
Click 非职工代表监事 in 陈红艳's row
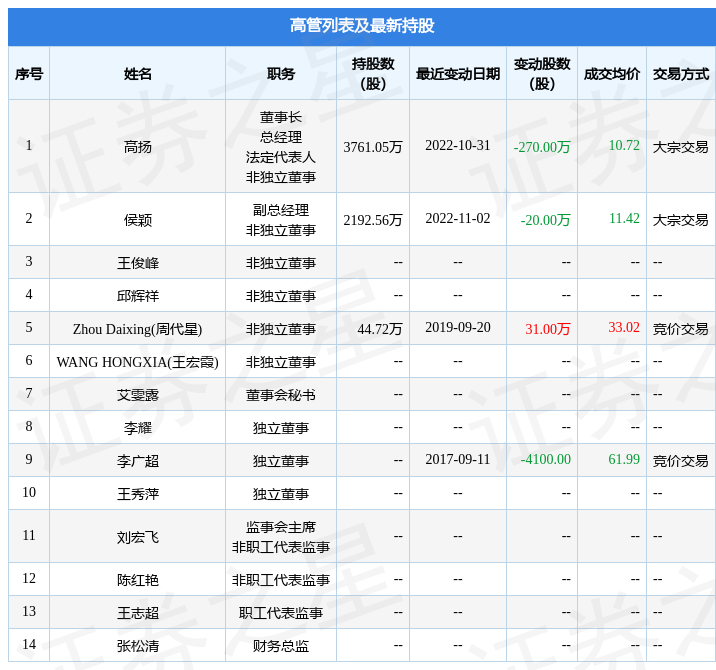pyautogui.click(x=281, y=580)
